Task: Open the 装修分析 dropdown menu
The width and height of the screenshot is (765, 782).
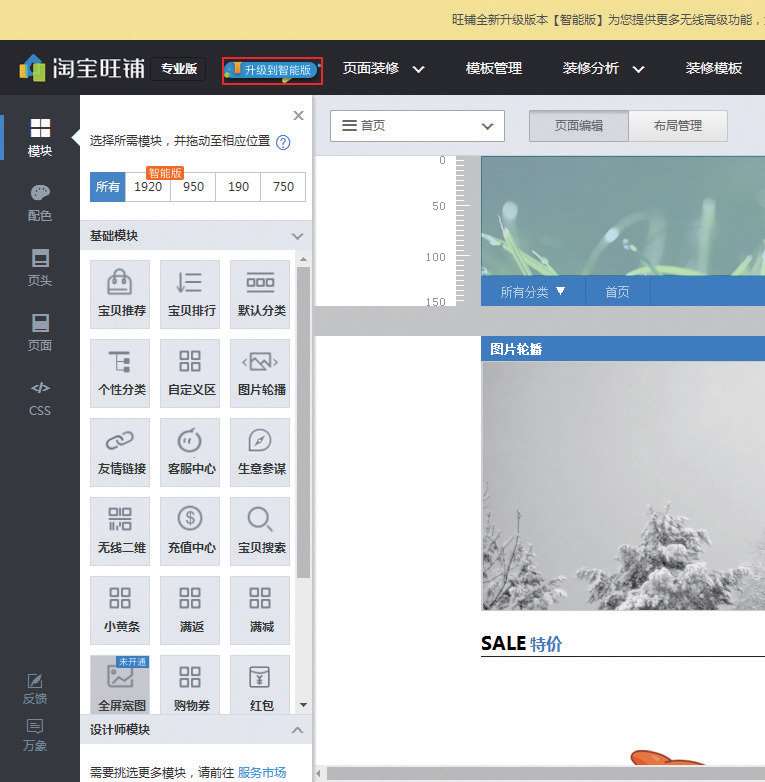Action: 603,68
